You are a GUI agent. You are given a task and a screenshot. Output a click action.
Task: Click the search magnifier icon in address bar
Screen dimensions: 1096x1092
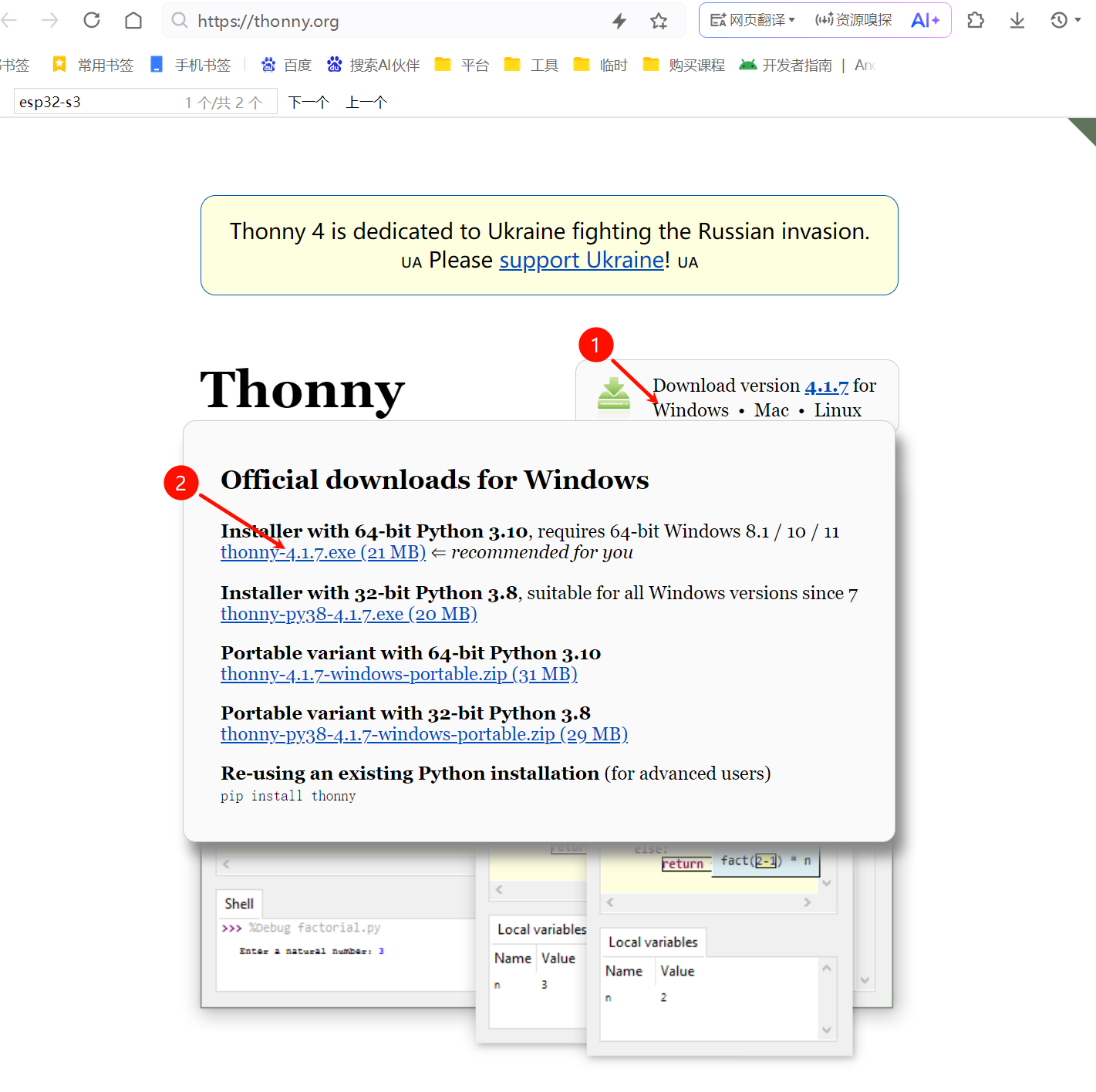point(180,20)
